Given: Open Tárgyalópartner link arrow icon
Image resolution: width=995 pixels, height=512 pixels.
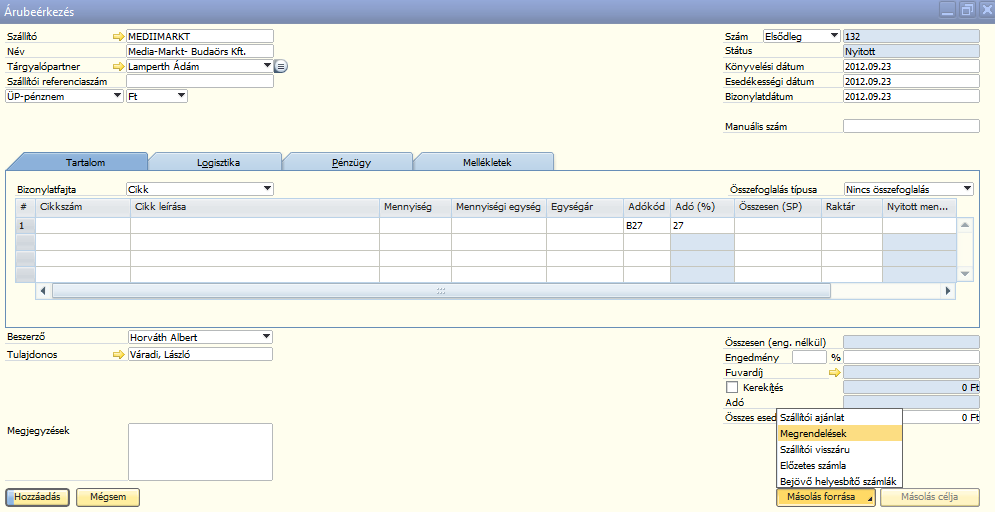Looking at the screenshot, I should pos(119,66).
